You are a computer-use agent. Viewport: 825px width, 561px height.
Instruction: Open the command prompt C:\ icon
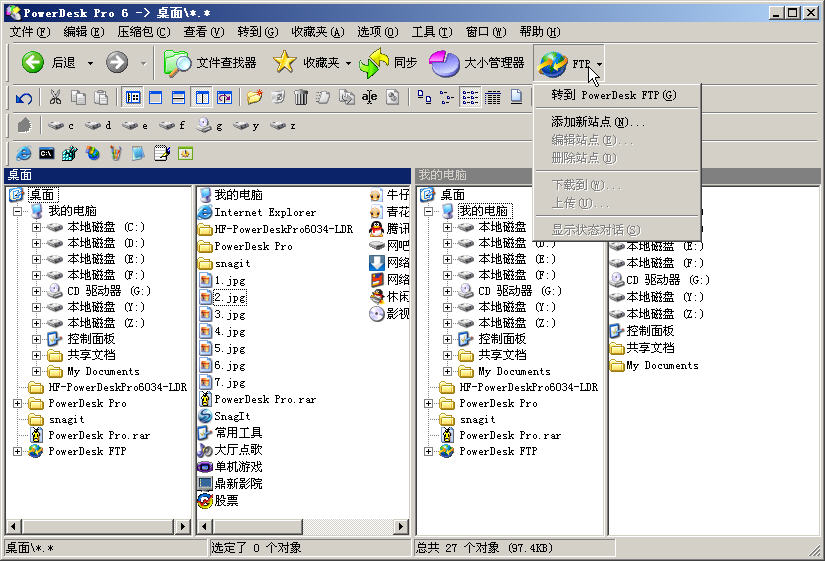[x=46, y=153]
